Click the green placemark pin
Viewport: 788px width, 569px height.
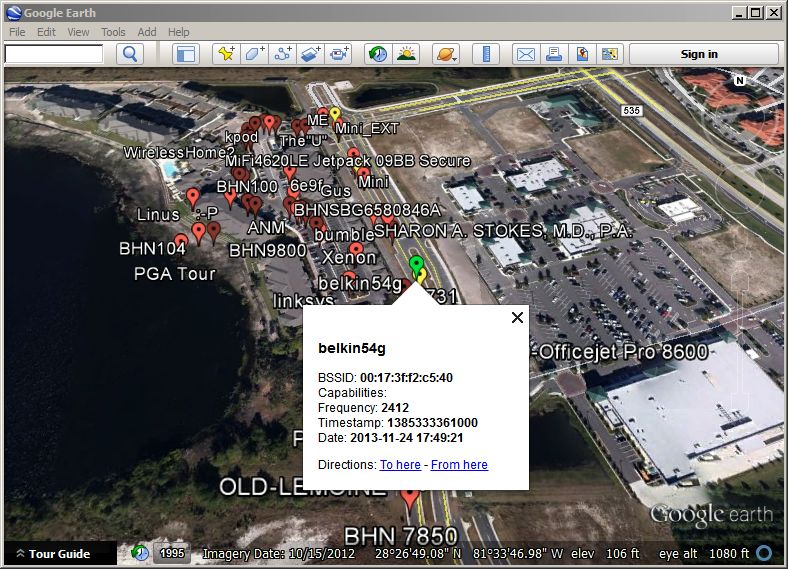click(x=416, y=265)
